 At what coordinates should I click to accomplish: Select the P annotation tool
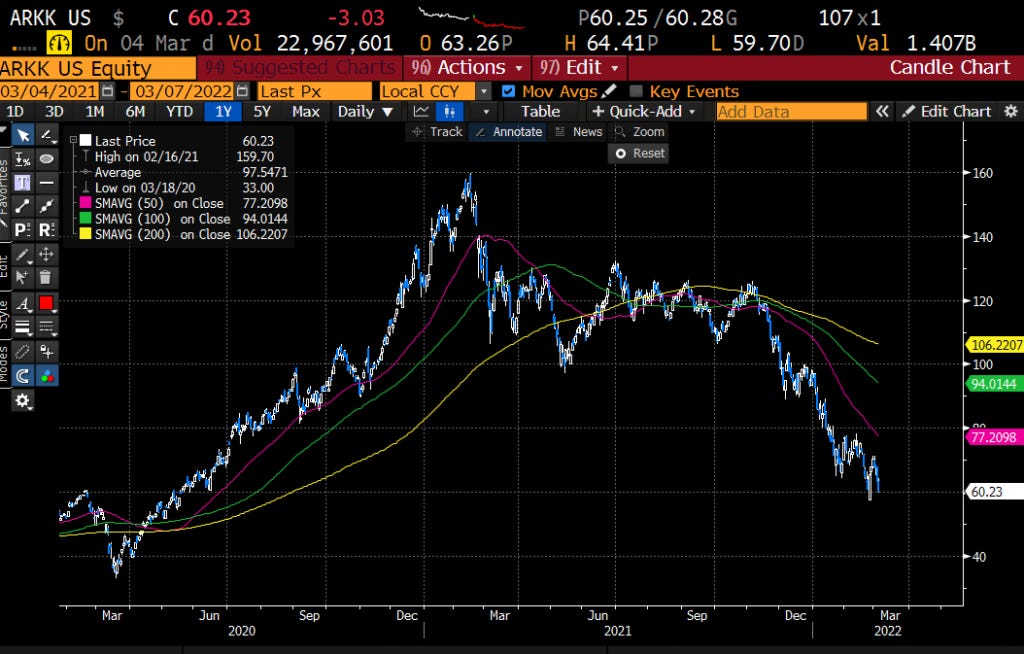[23, 229]
